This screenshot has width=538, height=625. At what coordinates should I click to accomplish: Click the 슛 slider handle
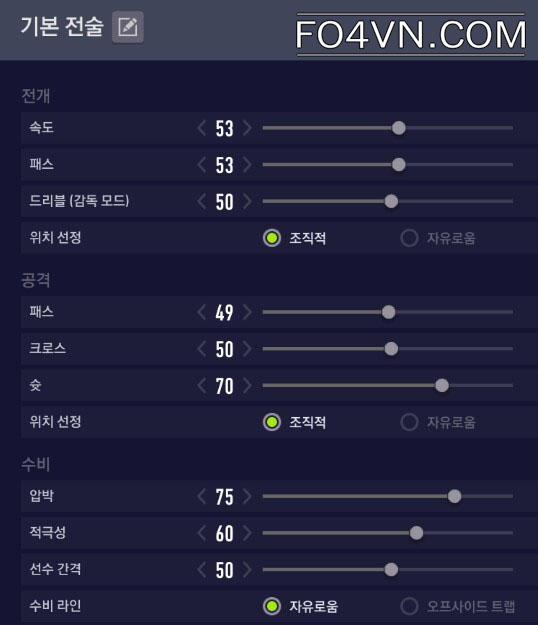(x=442, y=385)
